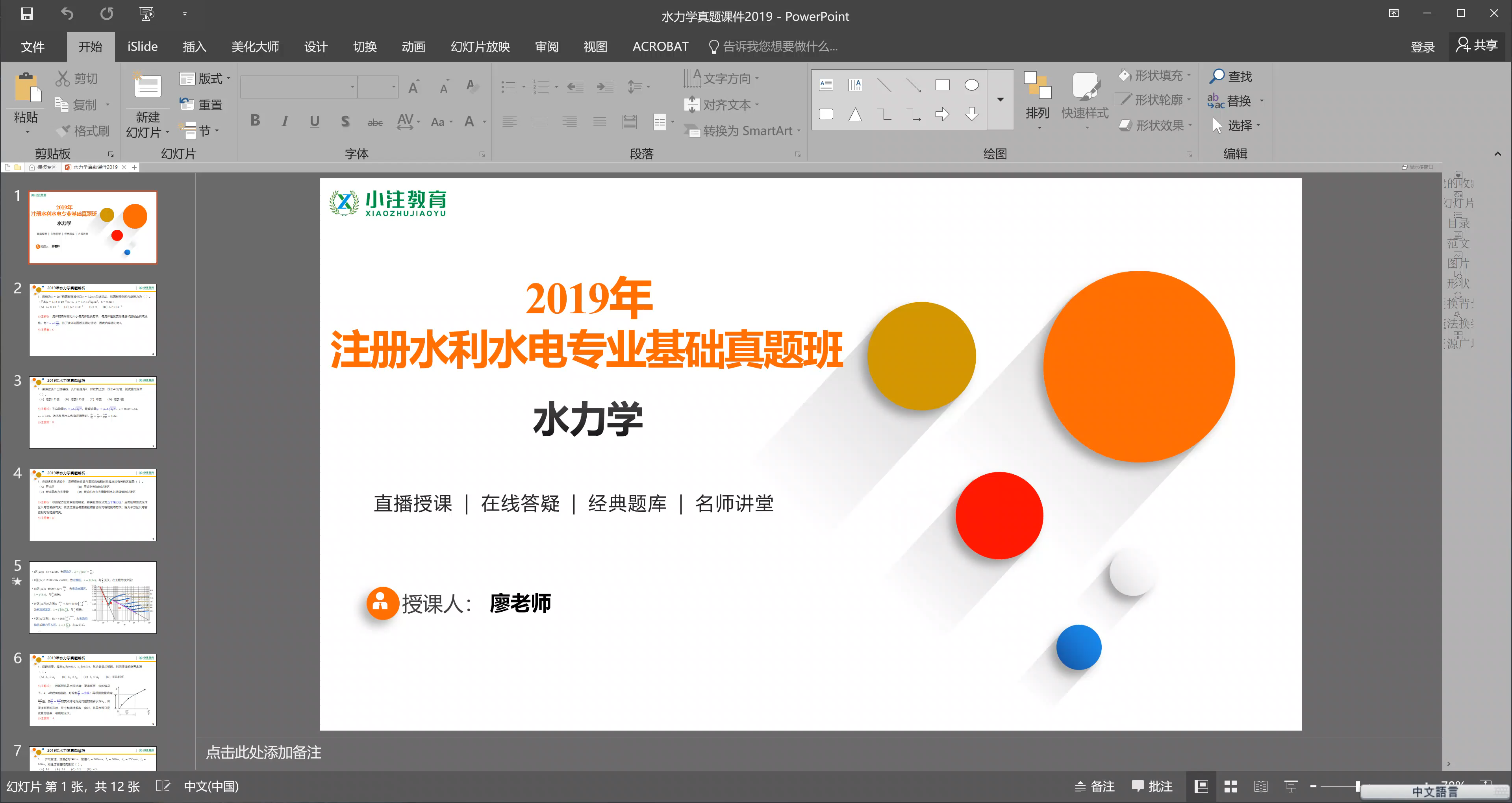1512x803 pixels.
Task: Select the triangle shape in the shapes gallery
Action: click(855, 115)
